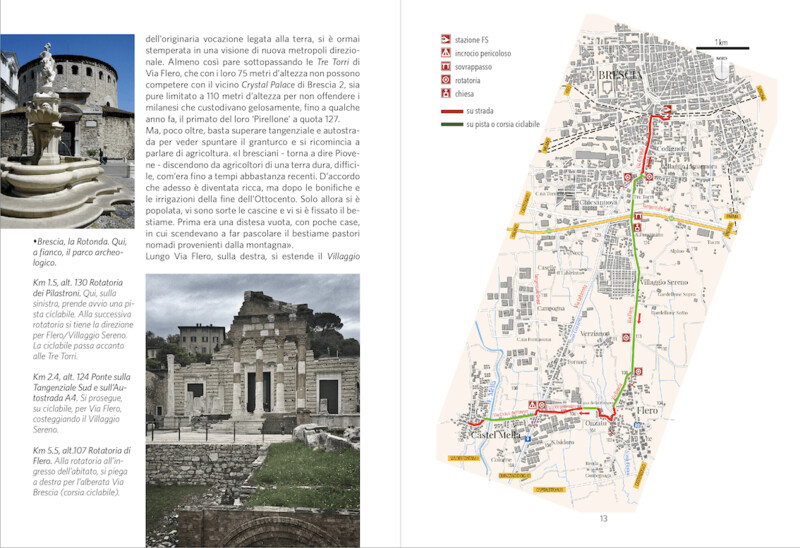Click the Fornaci label on the map
Screen dimensions: 800x548
tap(577, 362)
